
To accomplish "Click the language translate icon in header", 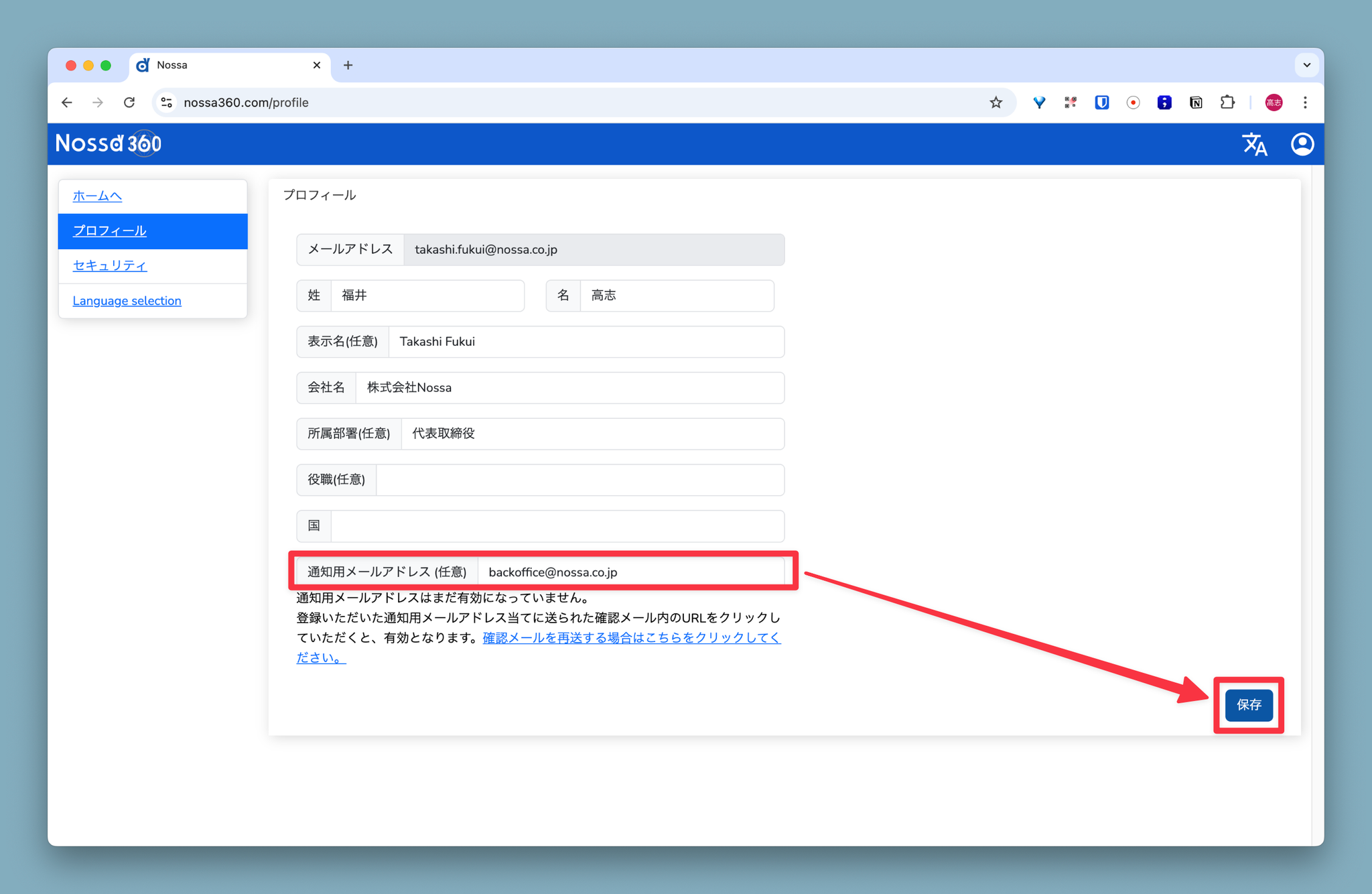I will [x=1254, y=144].
